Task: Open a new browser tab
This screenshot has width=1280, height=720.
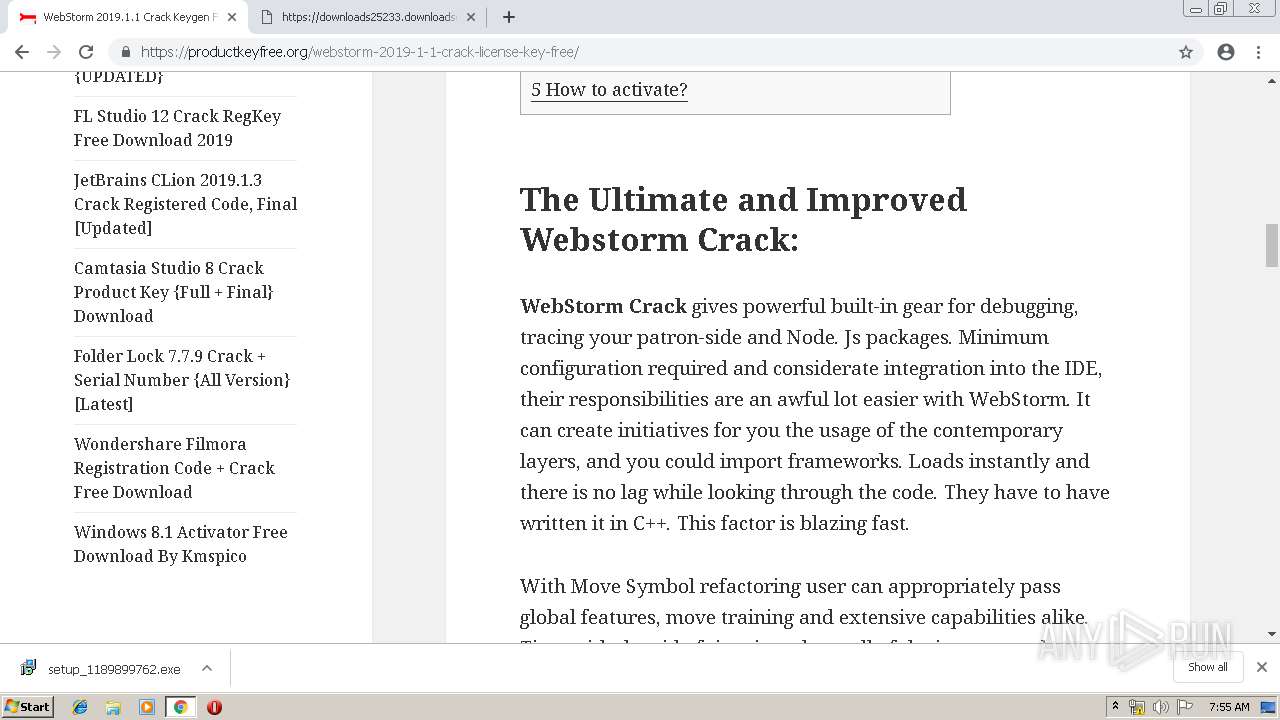Action: pos(508,17)
